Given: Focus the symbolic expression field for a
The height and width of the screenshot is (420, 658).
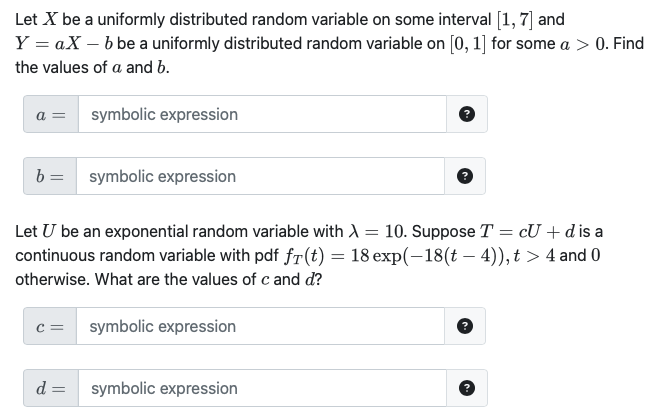Looking at the screenshot, I should (262, 114).
